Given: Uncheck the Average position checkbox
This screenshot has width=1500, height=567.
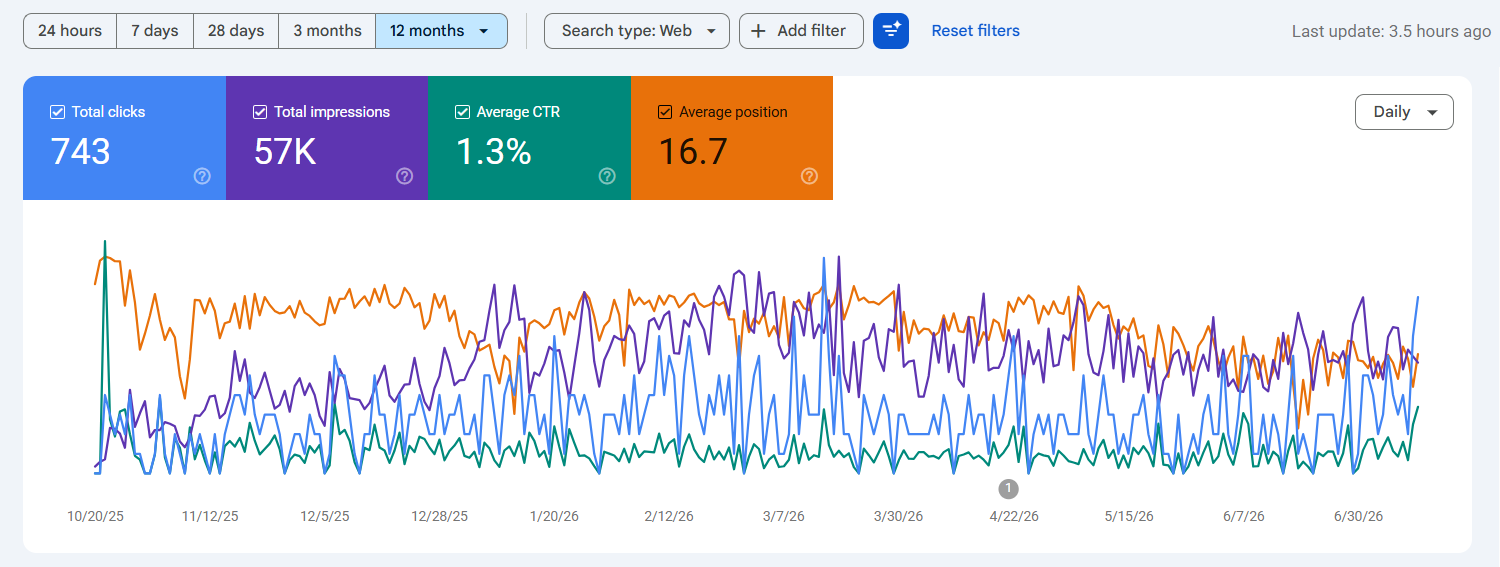Looking at the screenshot, I should point(665,112).
